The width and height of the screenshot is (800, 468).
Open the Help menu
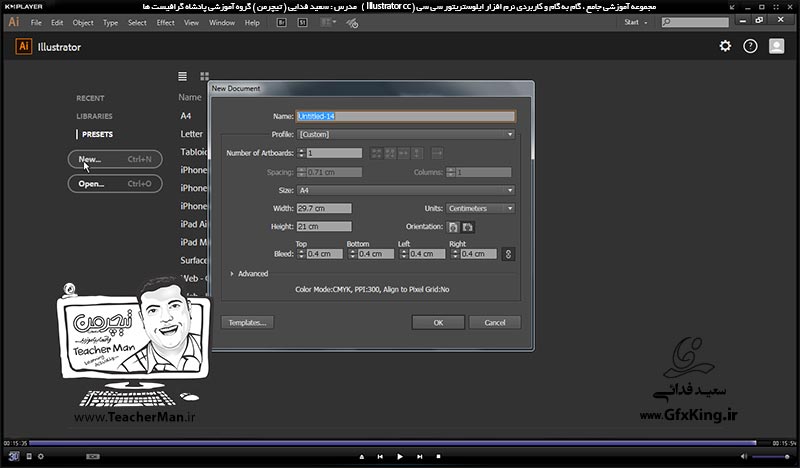pos(252,22)
